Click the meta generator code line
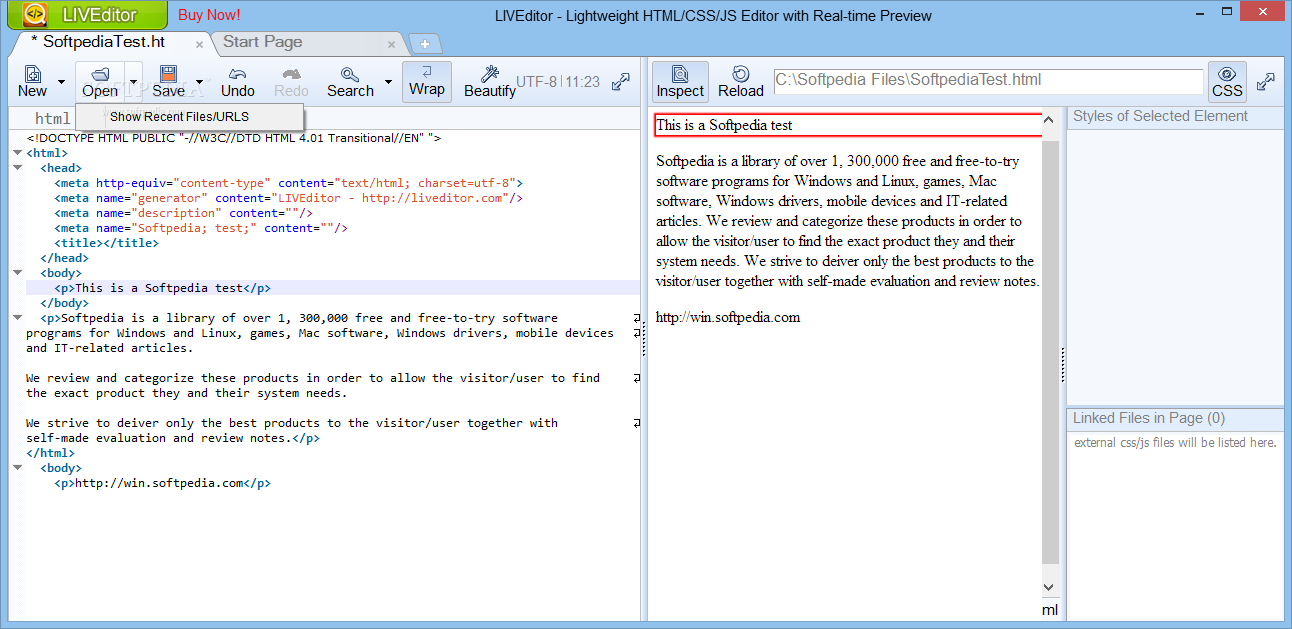Screen dimensions: 1292x629 pos(289,198)
